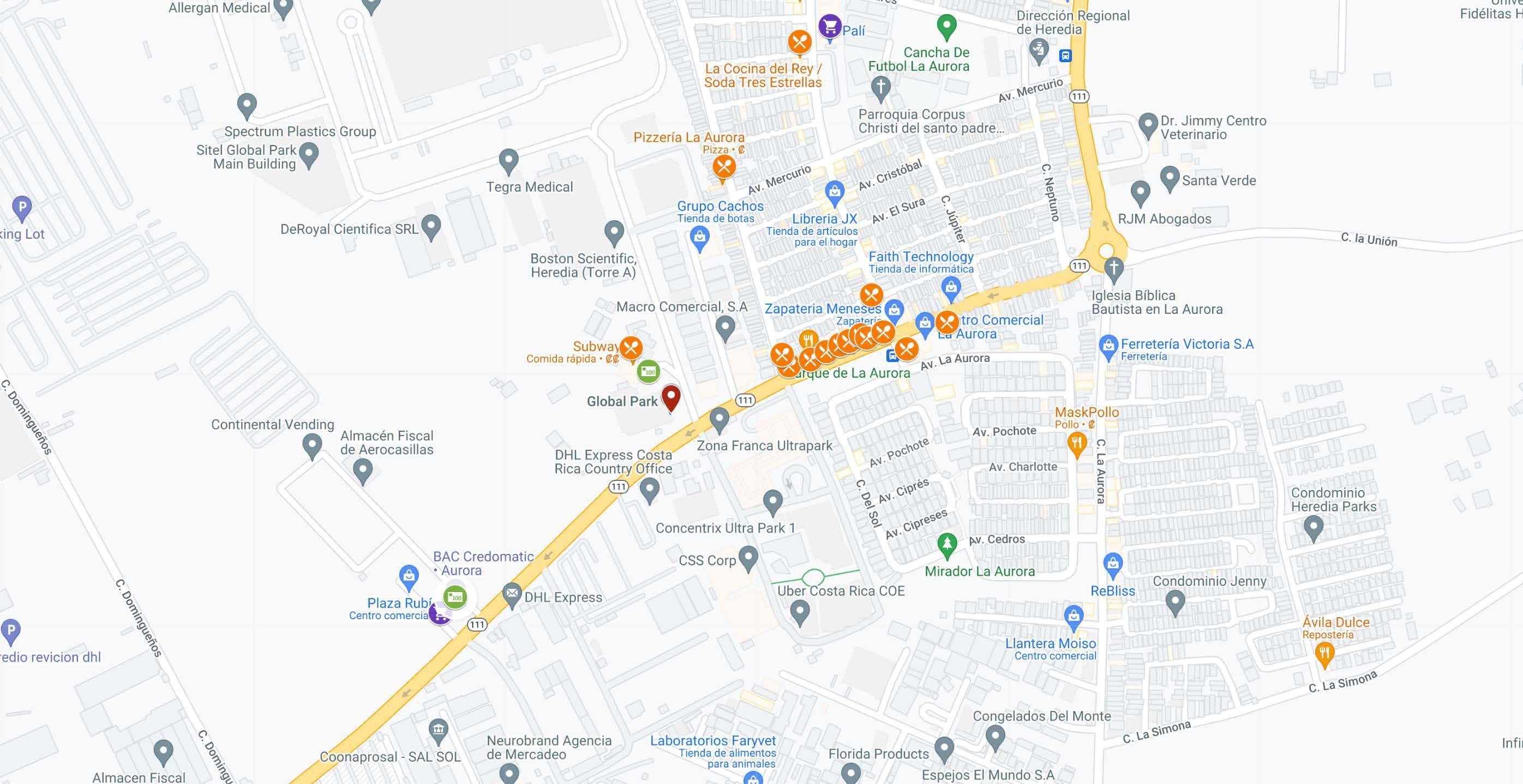The width and height of the screenshot is (1523, 784).
Task: Click the red Global Park location pin
Action: coord(670,397)
